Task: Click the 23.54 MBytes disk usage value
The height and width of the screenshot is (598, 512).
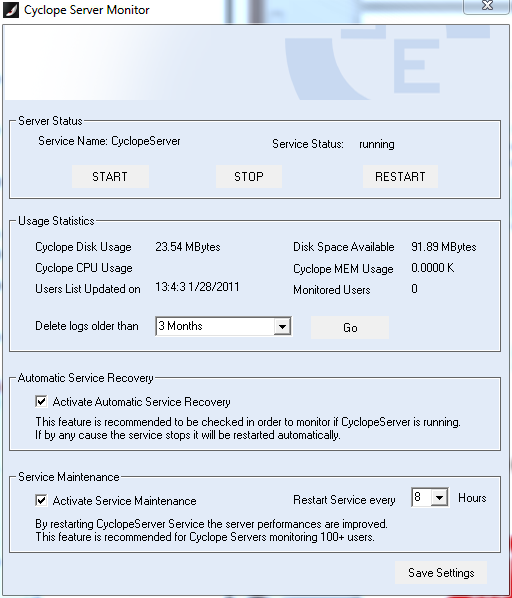Action: click(188, 247)
